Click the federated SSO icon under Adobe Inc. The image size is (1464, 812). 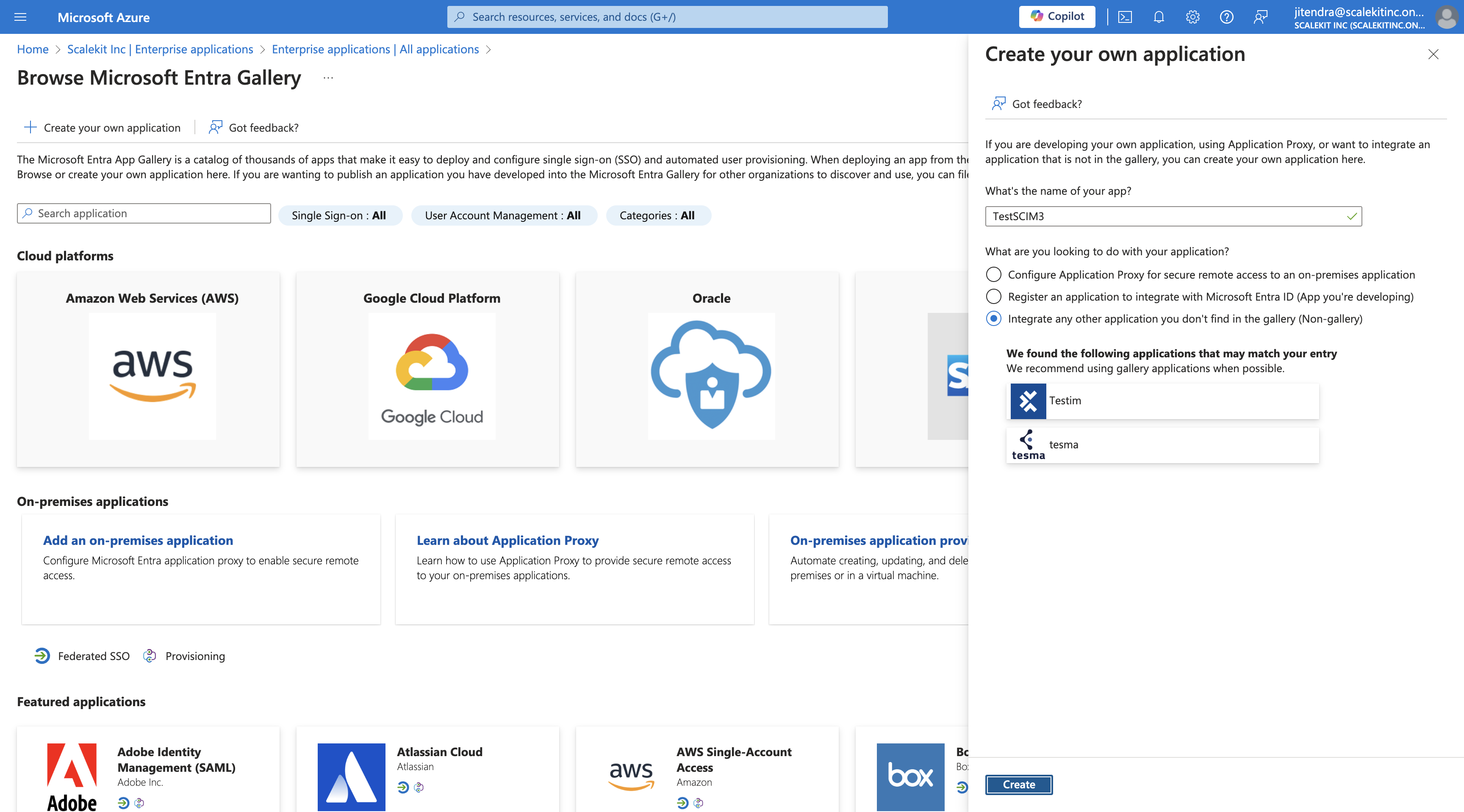(123, 803)
